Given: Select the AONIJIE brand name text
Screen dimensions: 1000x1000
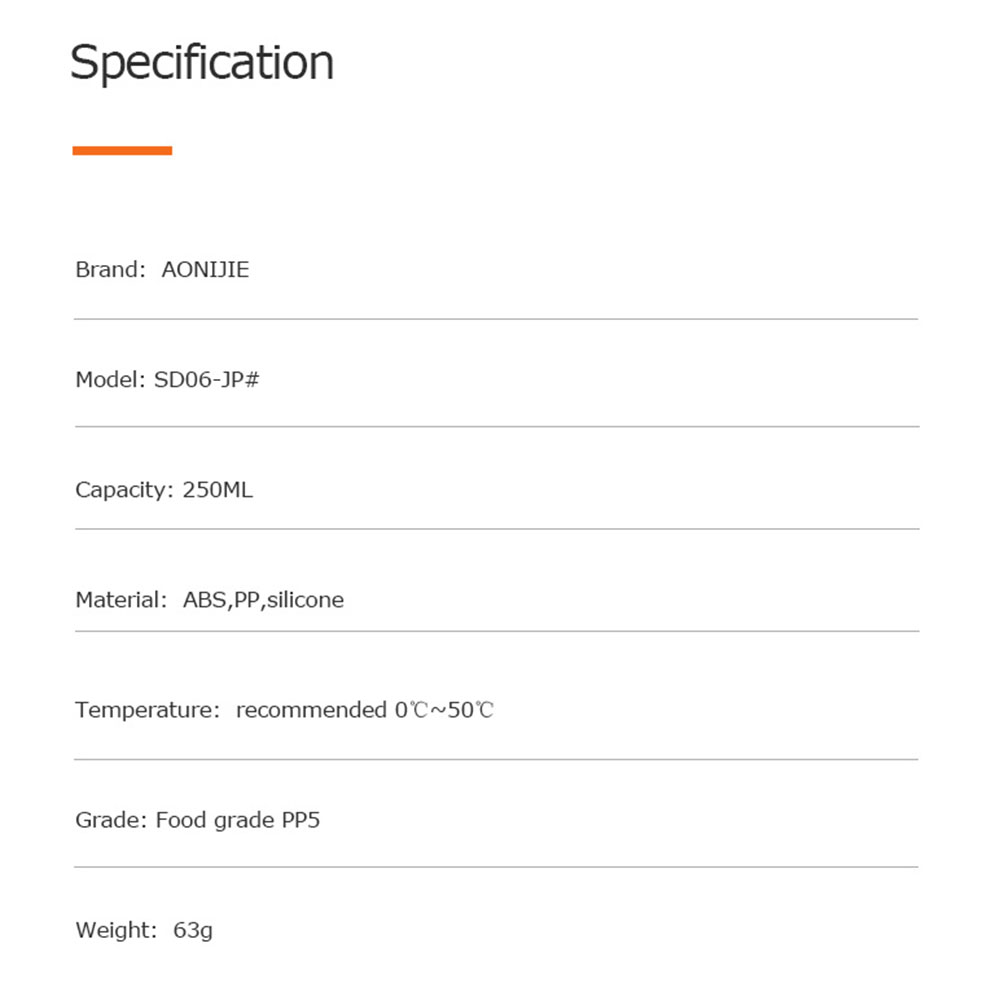Looking at the screenshot, I should (x=205, y=270).
